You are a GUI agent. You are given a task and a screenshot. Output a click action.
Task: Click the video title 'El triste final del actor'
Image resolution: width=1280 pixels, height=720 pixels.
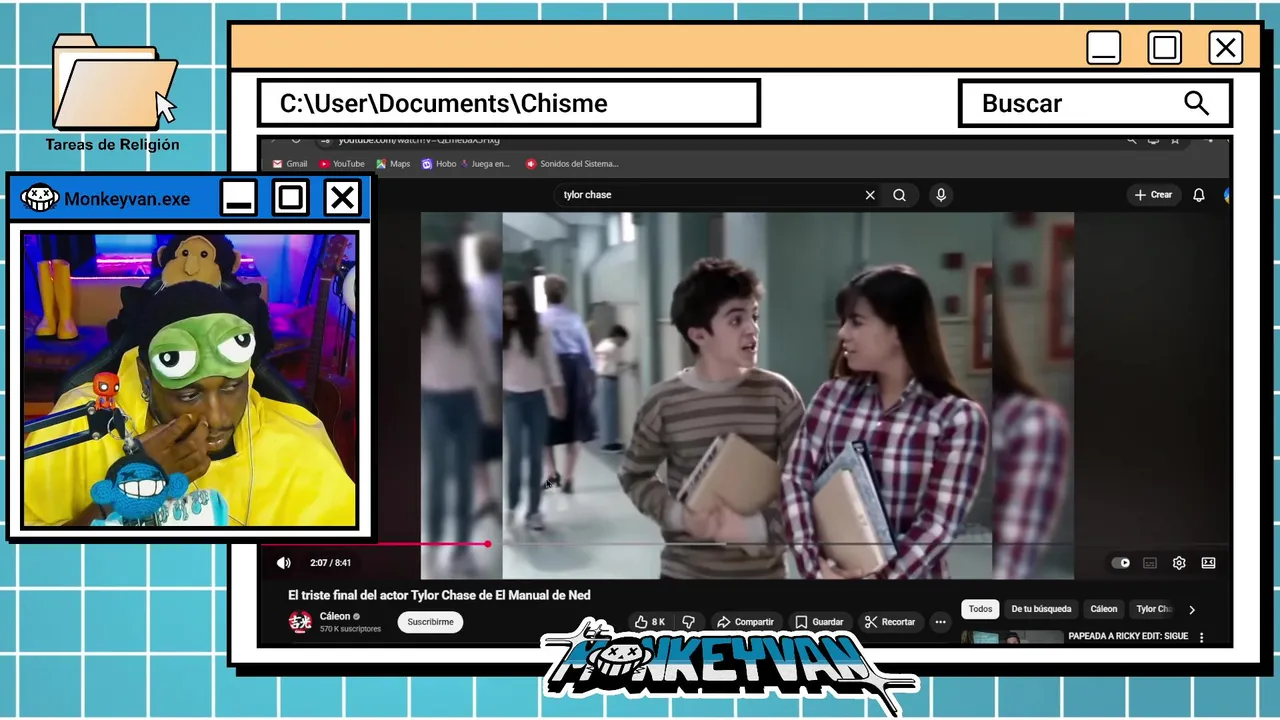click(x=439, y=595)
